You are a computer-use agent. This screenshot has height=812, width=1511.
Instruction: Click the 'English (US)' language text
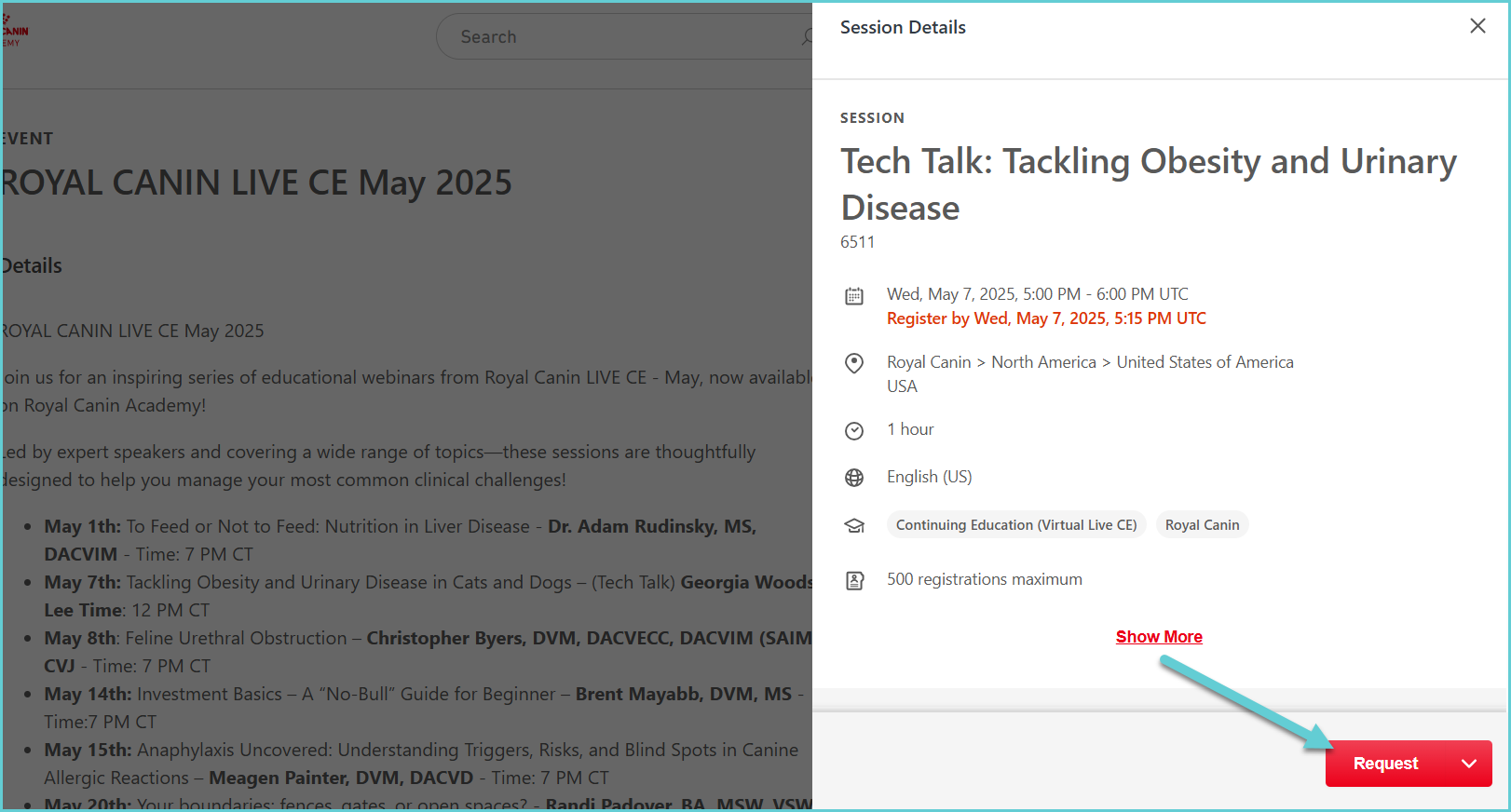929,477
